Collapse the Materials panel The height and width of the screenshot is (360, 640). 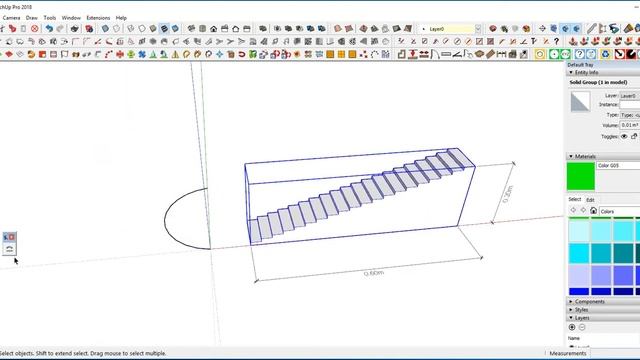(571, 156)
